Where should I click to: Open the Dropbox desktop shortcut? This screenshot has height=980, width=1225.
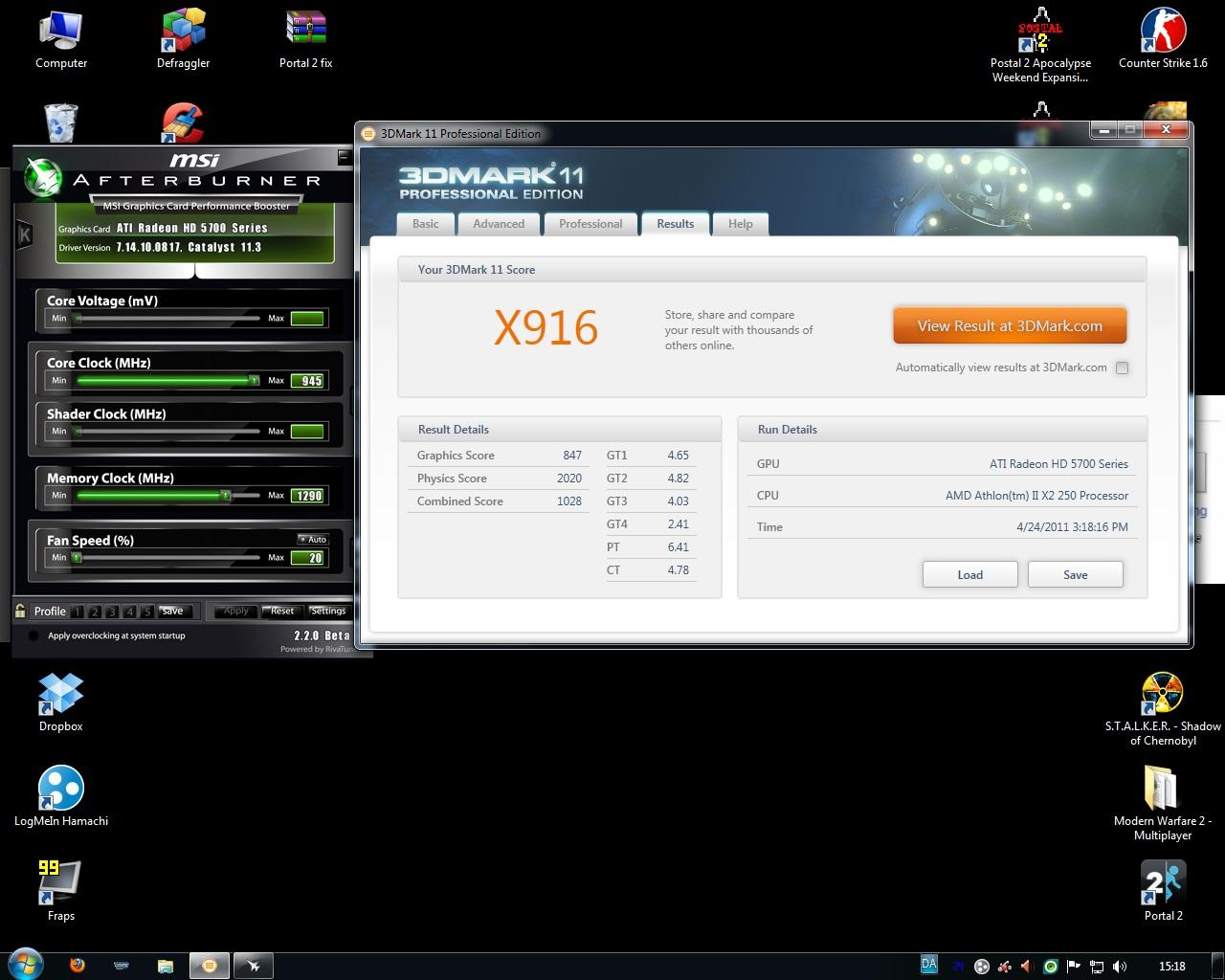pos(61,702)
